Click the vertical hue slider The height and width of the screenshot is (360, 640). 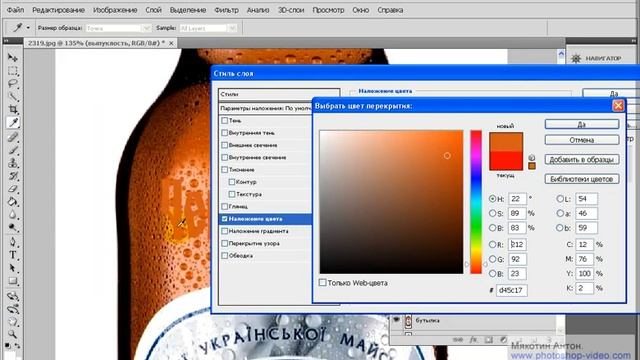coord(476,202)
